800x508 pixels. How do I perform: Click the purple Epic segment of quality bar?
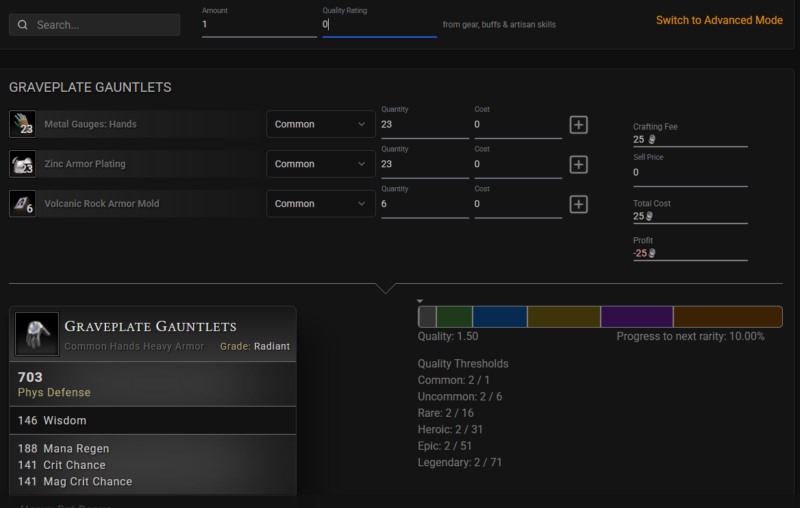[x=636, y=317]
